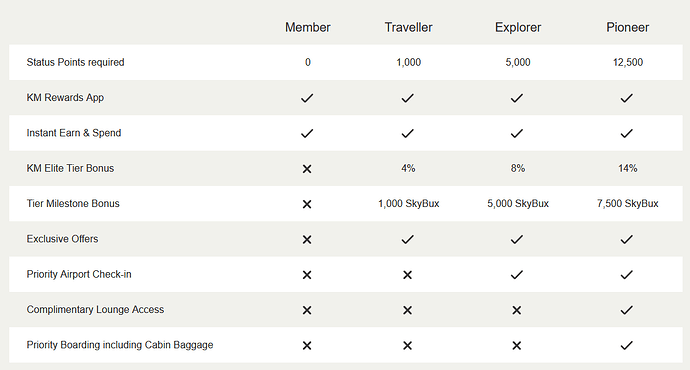The image size is (690, 370).
Task: Select the Pioneer column header
Action: [x=628, y=27]
